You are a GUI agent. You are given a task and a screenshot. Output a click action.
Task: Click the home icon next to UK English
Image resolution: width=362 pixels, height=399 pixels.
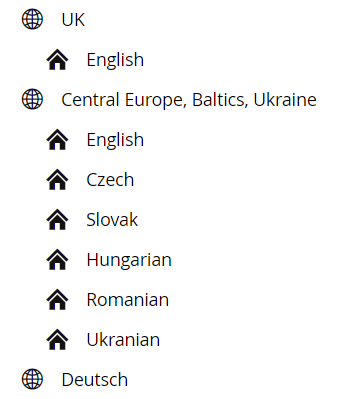57,59
